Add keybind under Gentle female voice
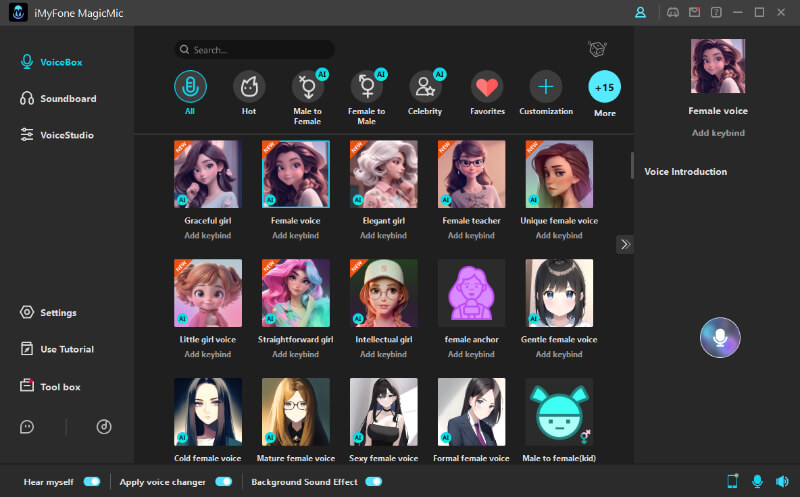This screenshot has width=800, height=497. pyautogui.click(x=559, y=354)
